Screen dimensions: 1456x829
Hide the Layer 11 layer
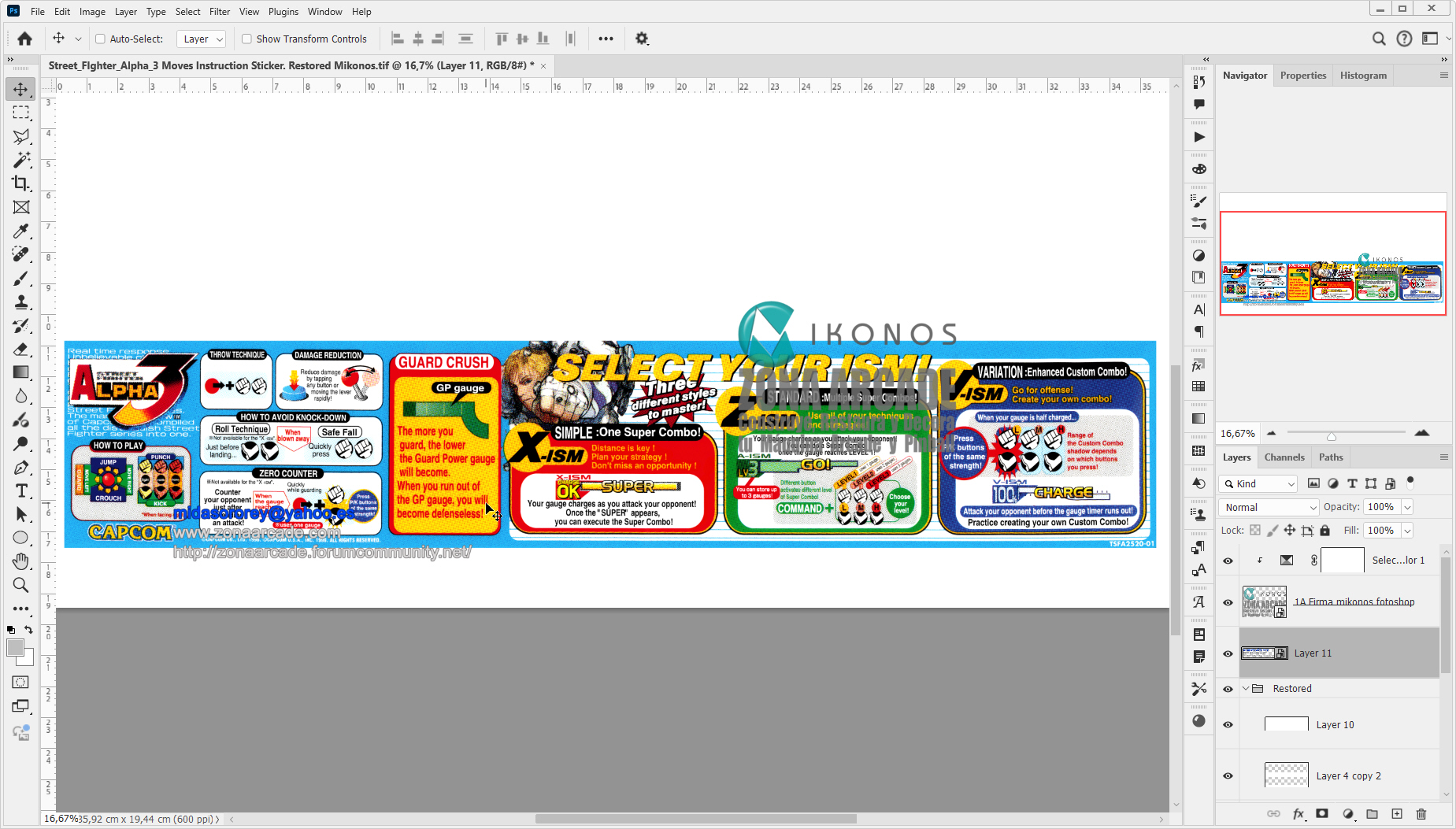coord(1228,653)
